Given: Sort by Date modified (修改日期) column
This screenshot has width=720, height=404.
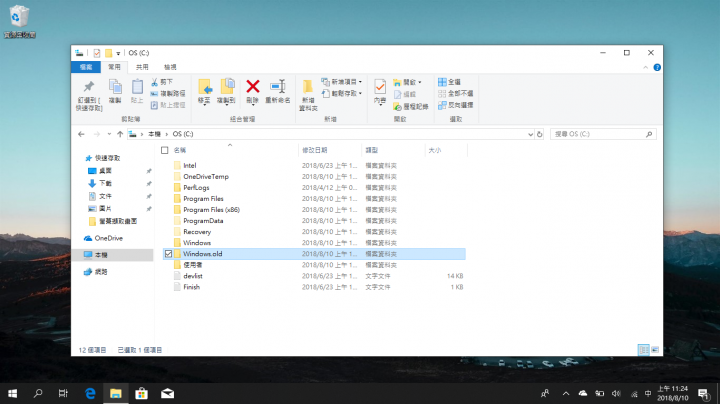Looking at the screenshot, I should [x=315, y=150].
